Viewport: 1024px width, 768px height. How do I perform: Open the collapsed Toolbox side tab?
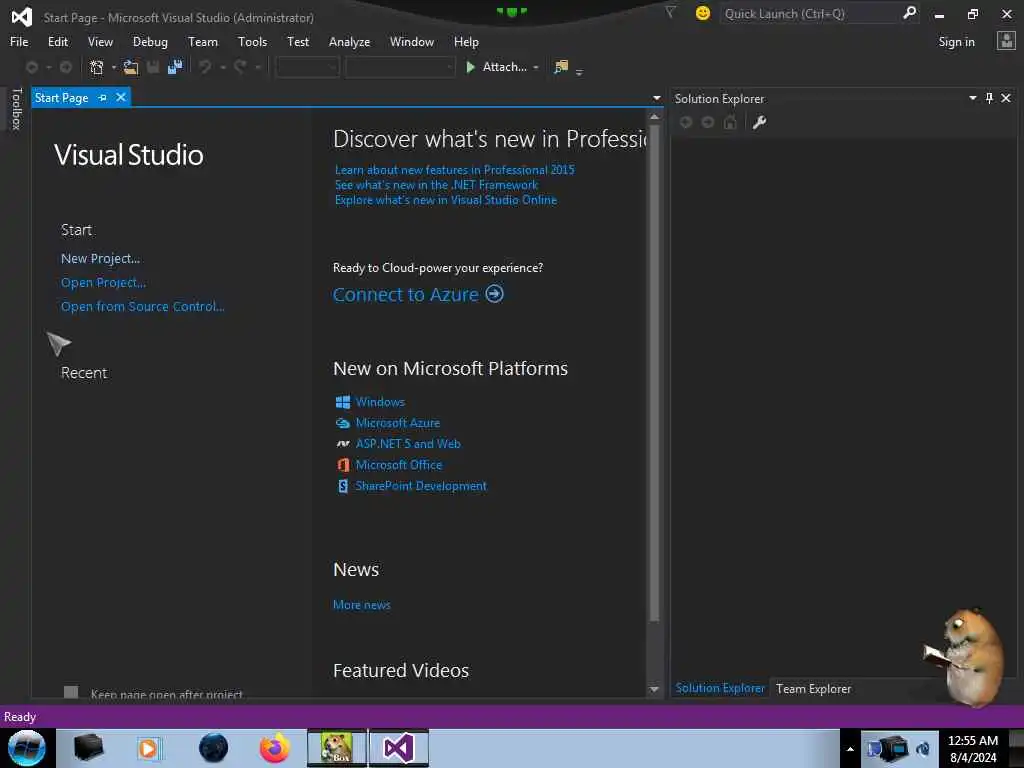pos(16,109)
